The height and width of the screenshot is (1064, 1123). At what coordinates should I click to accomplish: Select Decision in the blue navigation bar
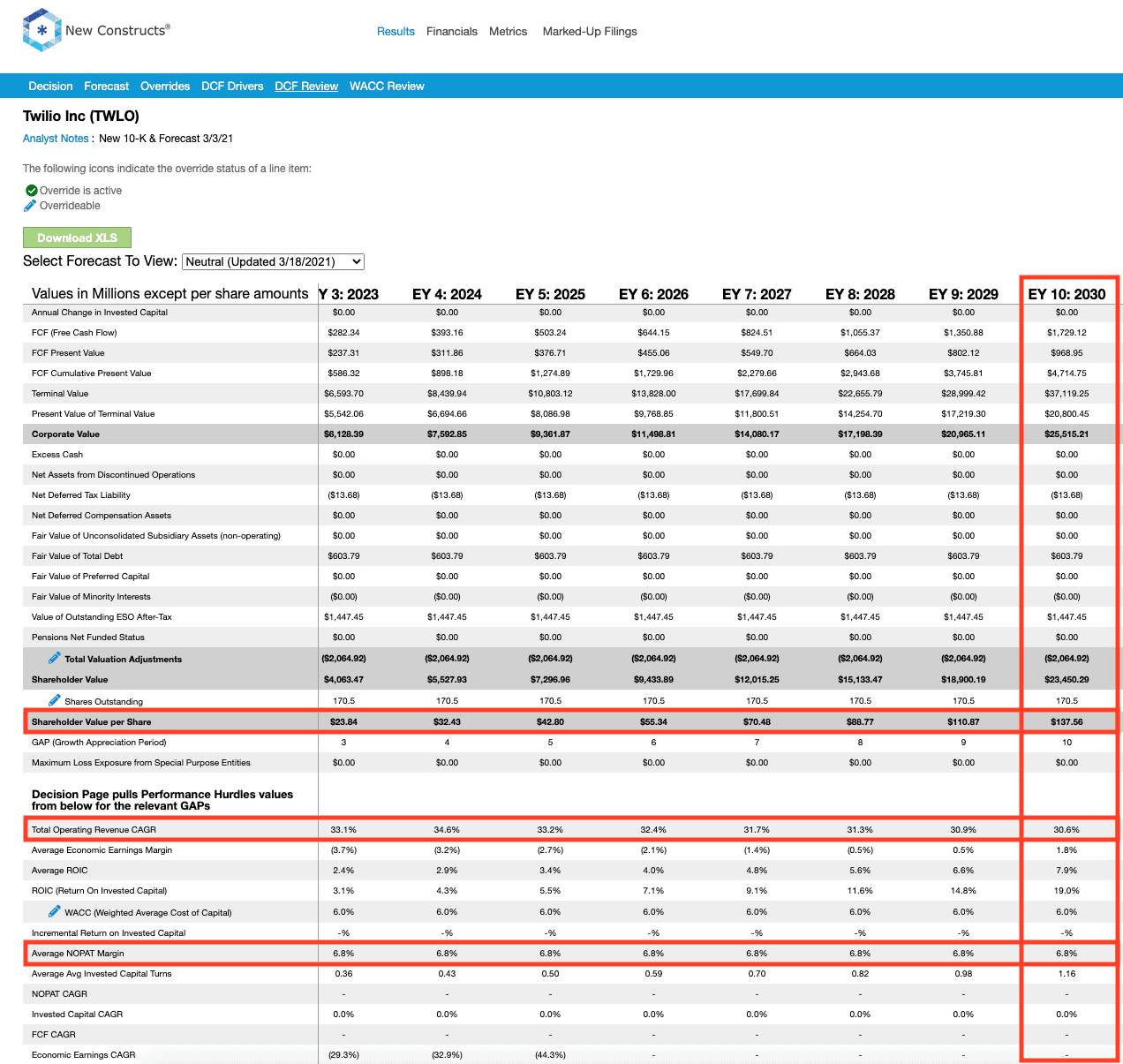[x=50, y=87]
